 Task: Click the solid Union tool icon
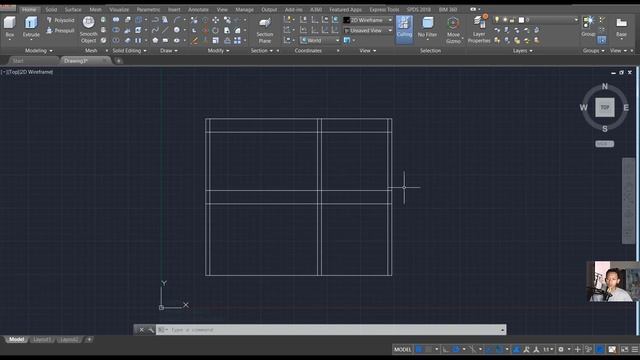tap(116, 20)
